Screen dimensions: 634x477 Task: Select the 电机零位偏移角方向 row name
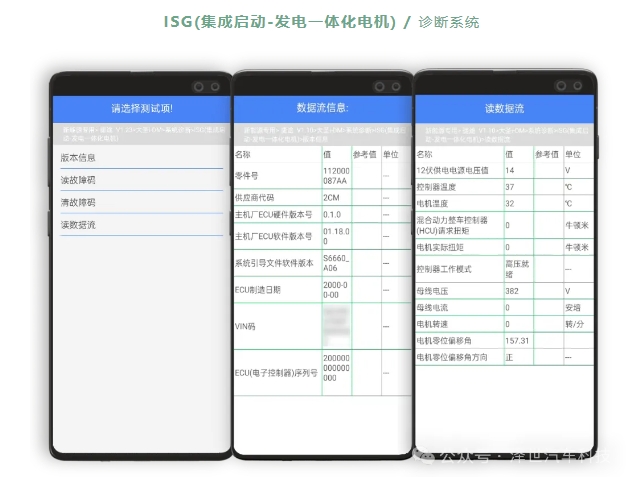pyautogui.click(x=452, y=357)
